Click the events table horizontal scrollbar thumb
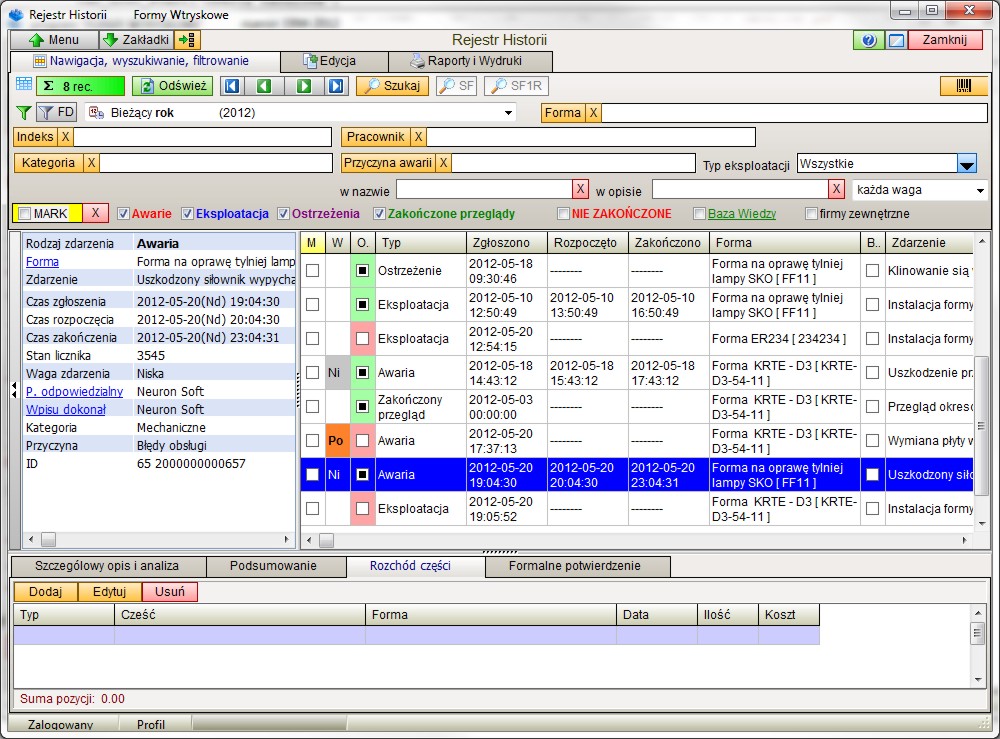 pyautogui.click(x=327, y=541)
